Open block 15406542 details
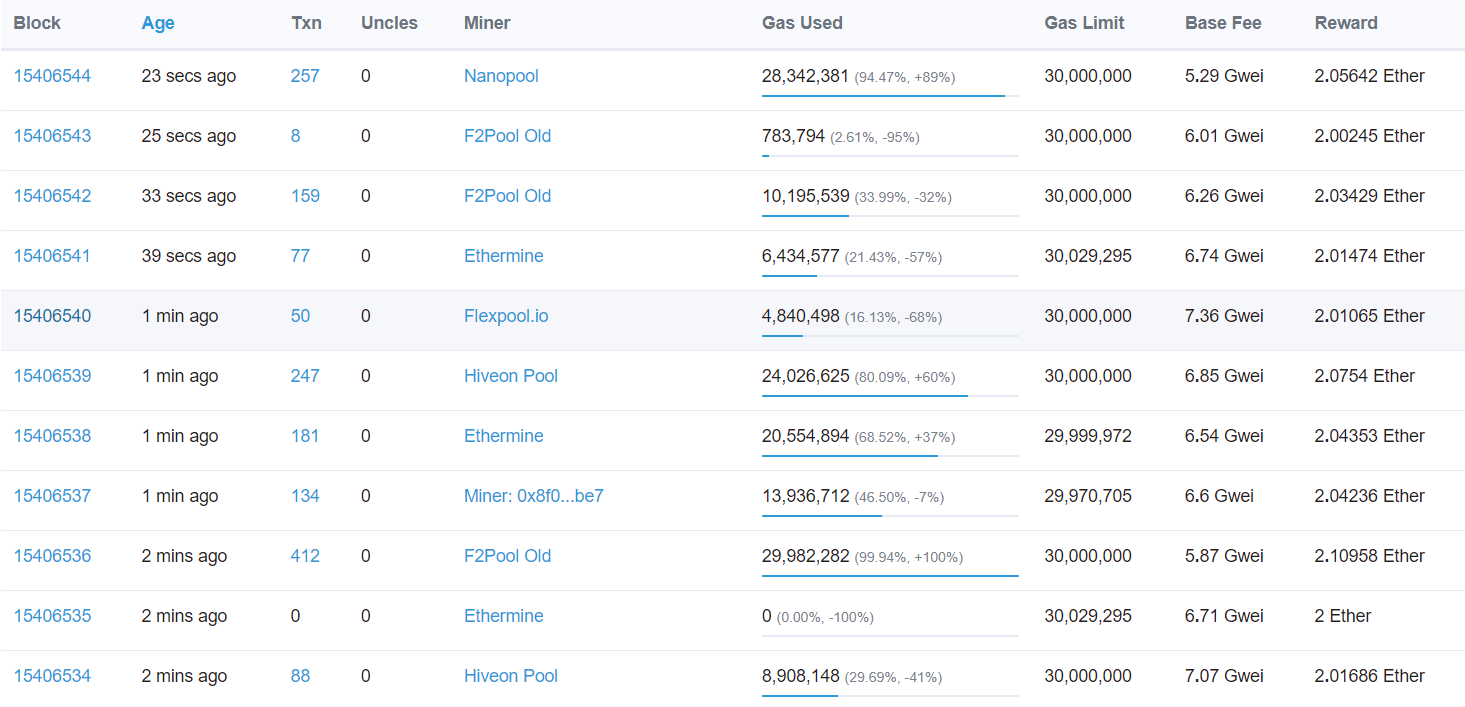1465x707 pixels. pyautogui.click(x=52, y=196)
